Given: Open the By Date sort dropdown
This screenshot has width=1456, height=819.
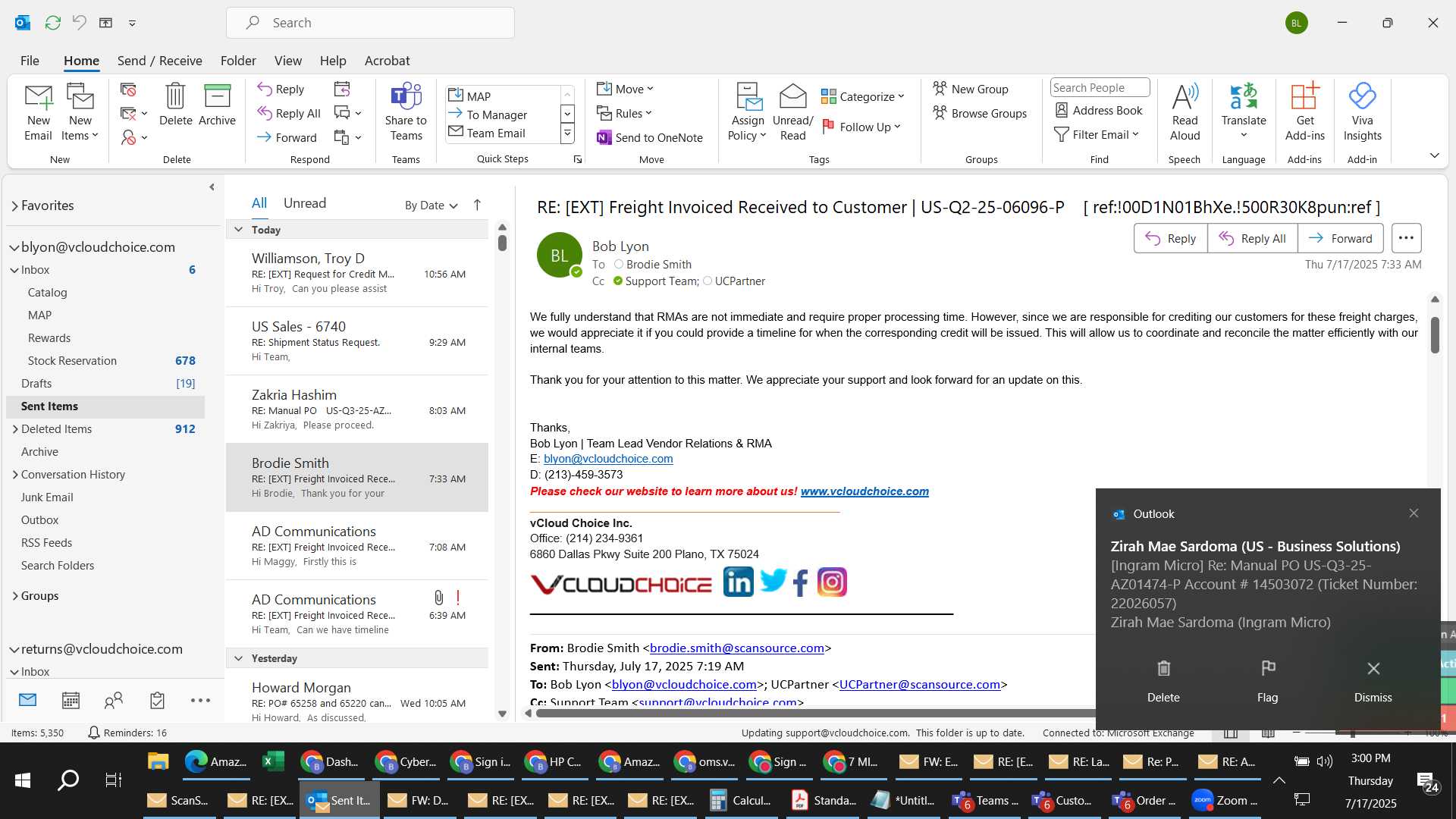Looking at the screenshot, I should point(431,205).
